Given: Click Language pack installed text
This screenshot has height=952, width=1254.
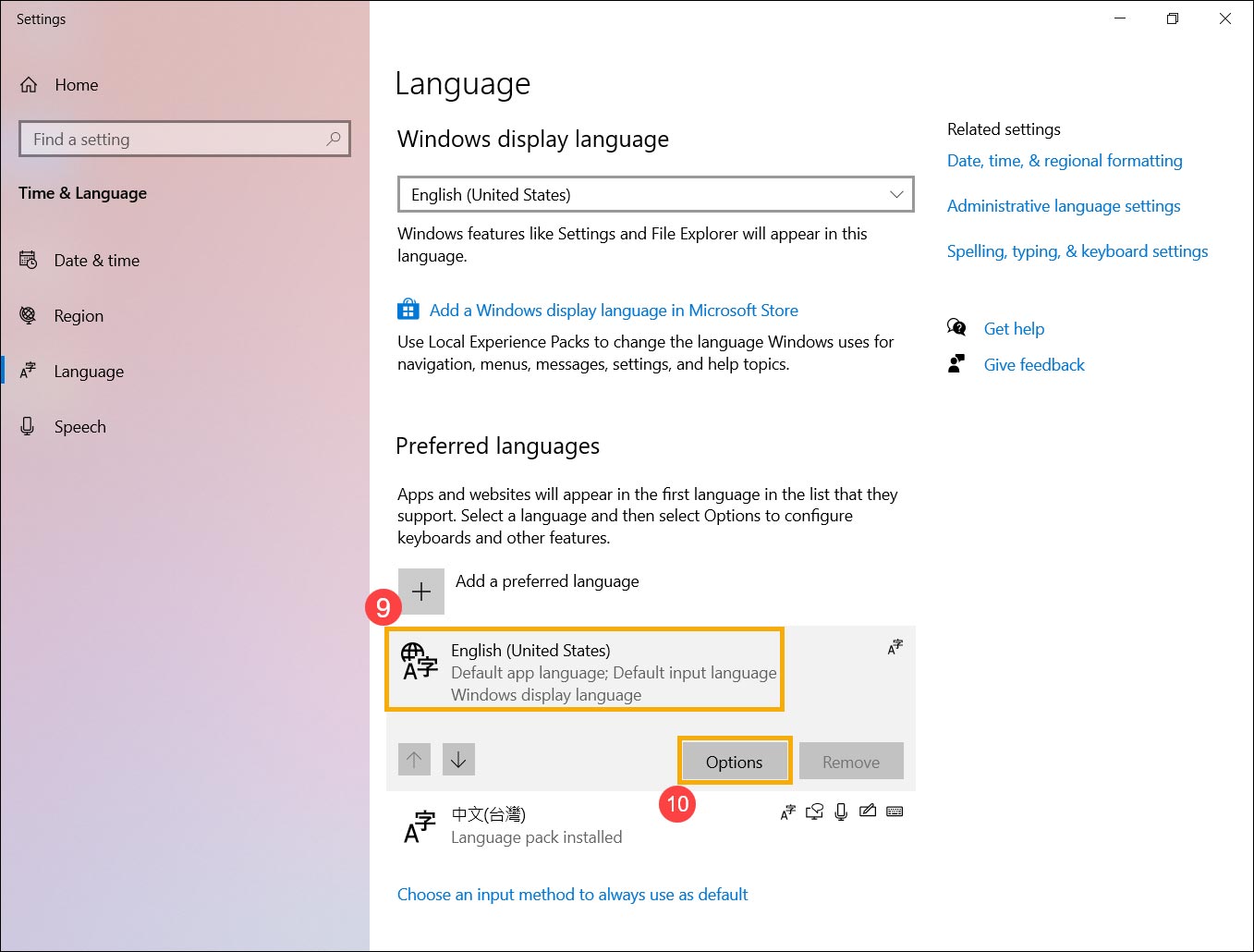Looking at the screenshot, I should (536, 837).
